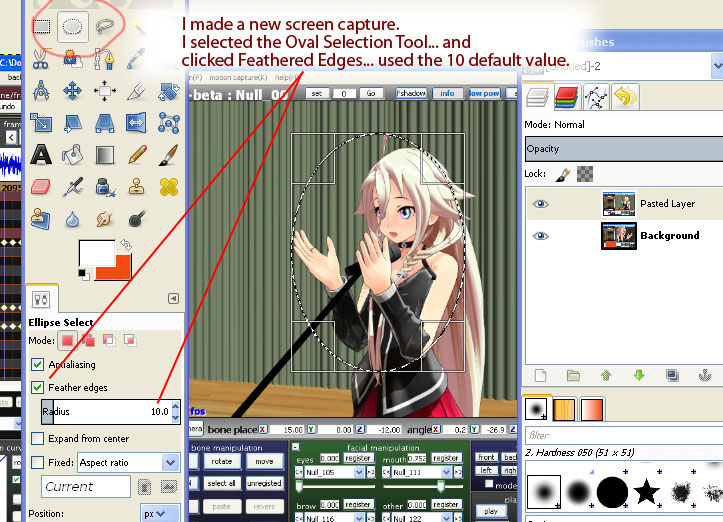
Task: Select the Move tool
Action: 72,91
